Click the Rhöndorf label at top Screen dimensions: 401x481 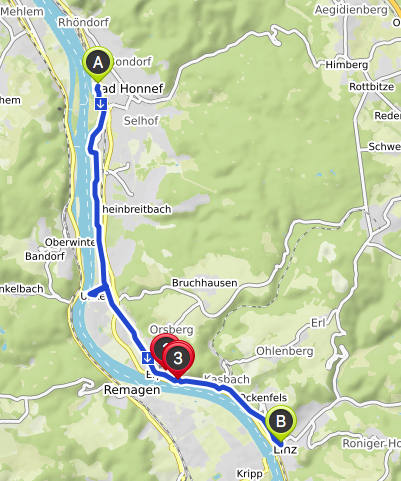[x=83, y=22]
